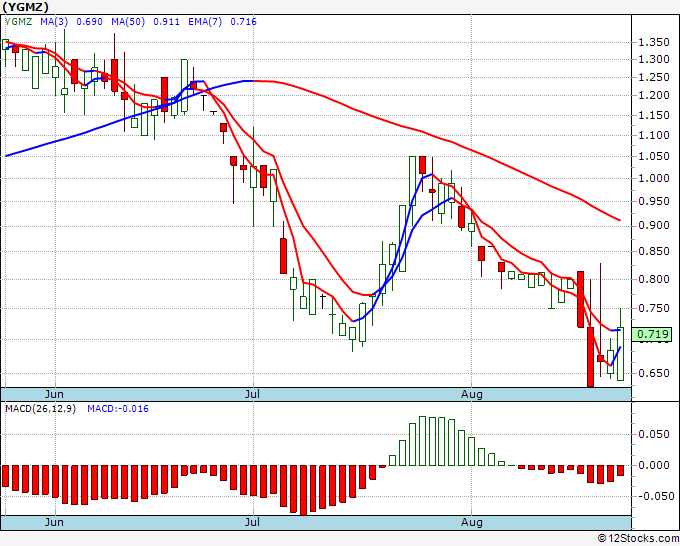The image size is (680, 546).
Task: Click Aug on the price chart time axis
Action: pos(471,394)
